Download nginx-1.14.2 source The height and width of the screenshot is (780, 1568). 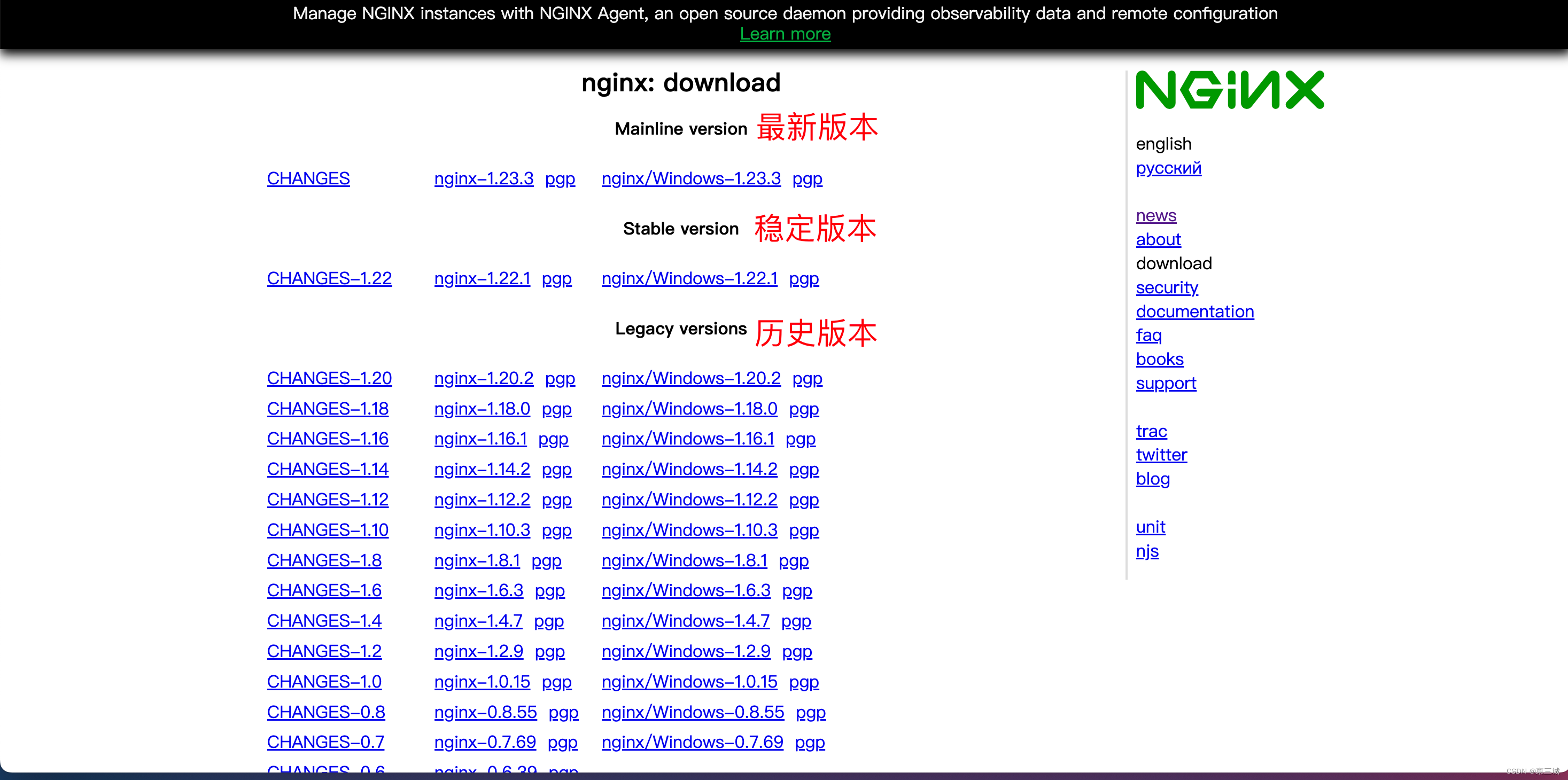[x=482, y=469]
